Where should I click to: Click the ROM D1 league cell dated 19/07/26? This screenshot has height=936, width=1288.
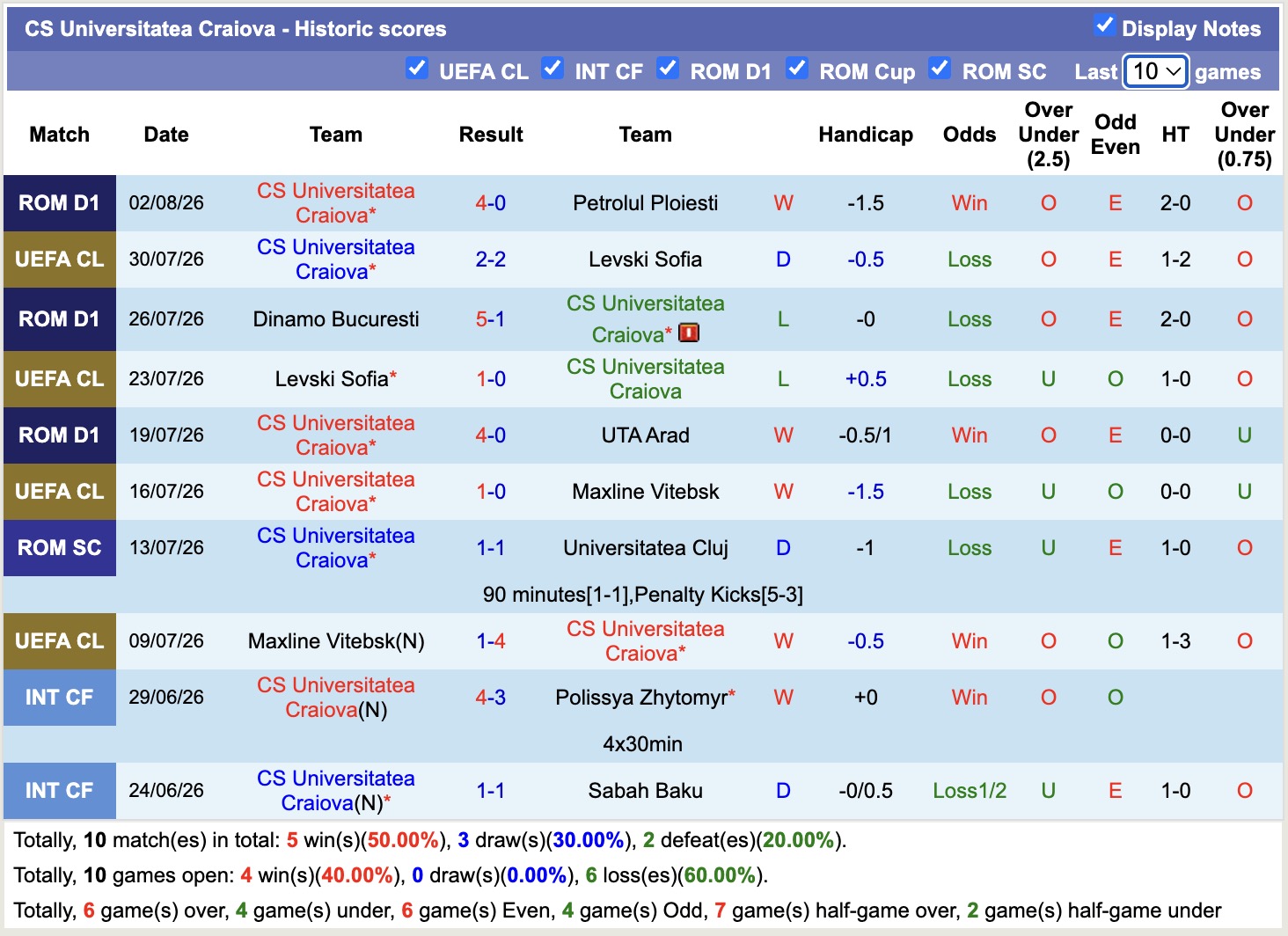click(x=60, y=435)
